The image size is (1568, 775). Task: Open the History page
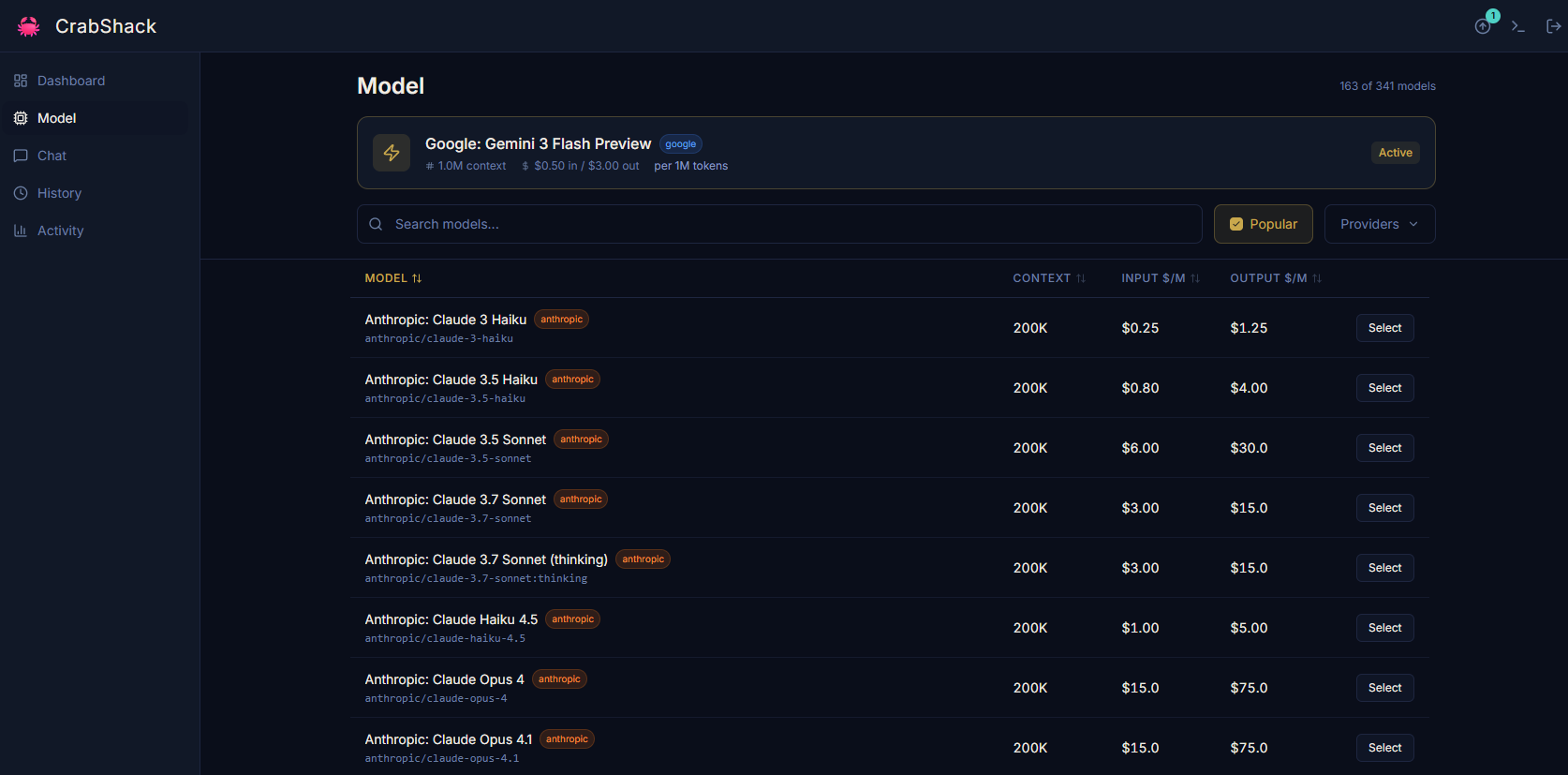94,193
